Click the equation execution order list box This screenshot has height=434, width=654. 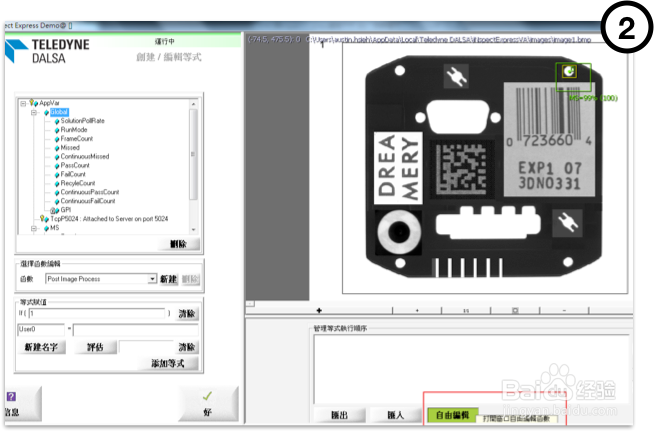click(x=471, y=369)
